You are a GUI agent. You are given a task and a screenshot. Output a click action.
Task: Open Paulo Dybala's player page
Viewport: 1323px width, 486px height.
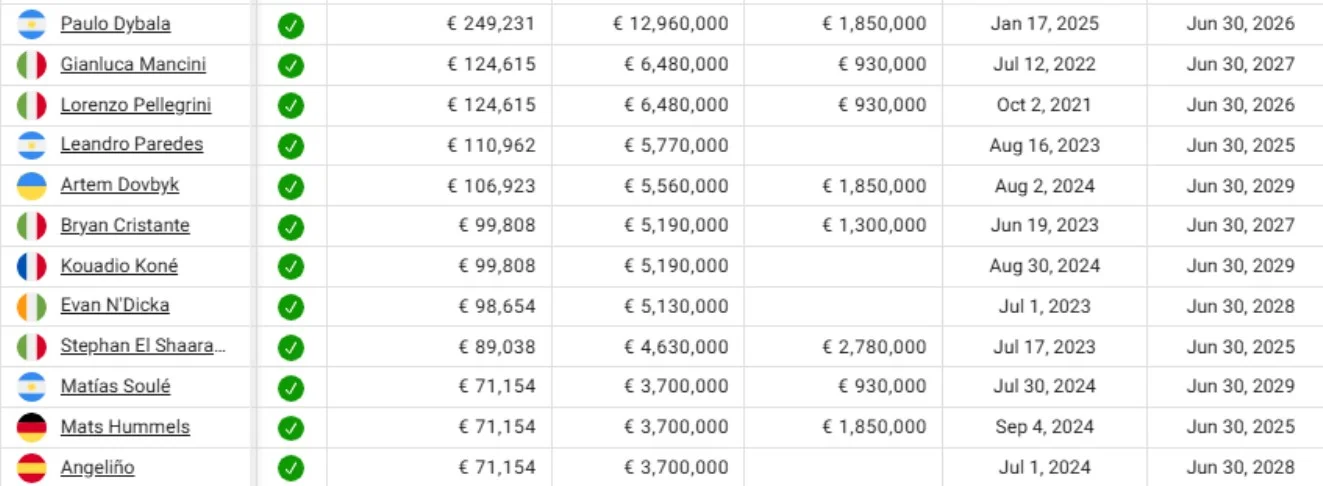click(x=115, y=24)
